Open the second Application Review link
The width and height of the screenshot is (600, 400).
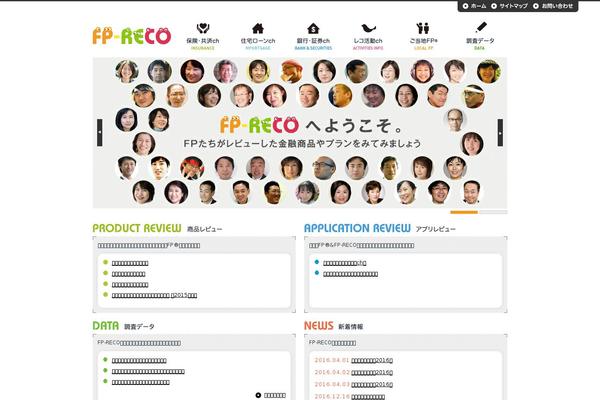point(351,274)
